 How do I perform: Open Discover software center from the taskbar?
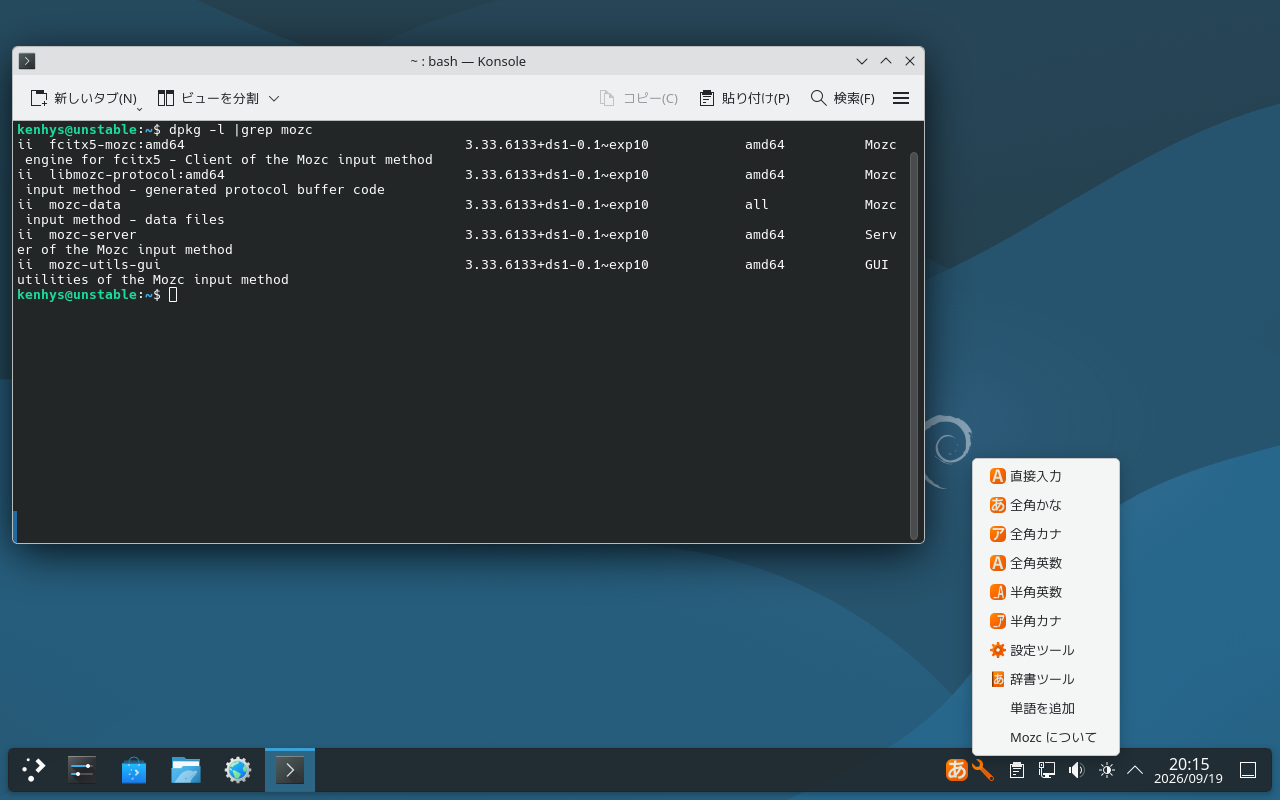click(134, 770)
